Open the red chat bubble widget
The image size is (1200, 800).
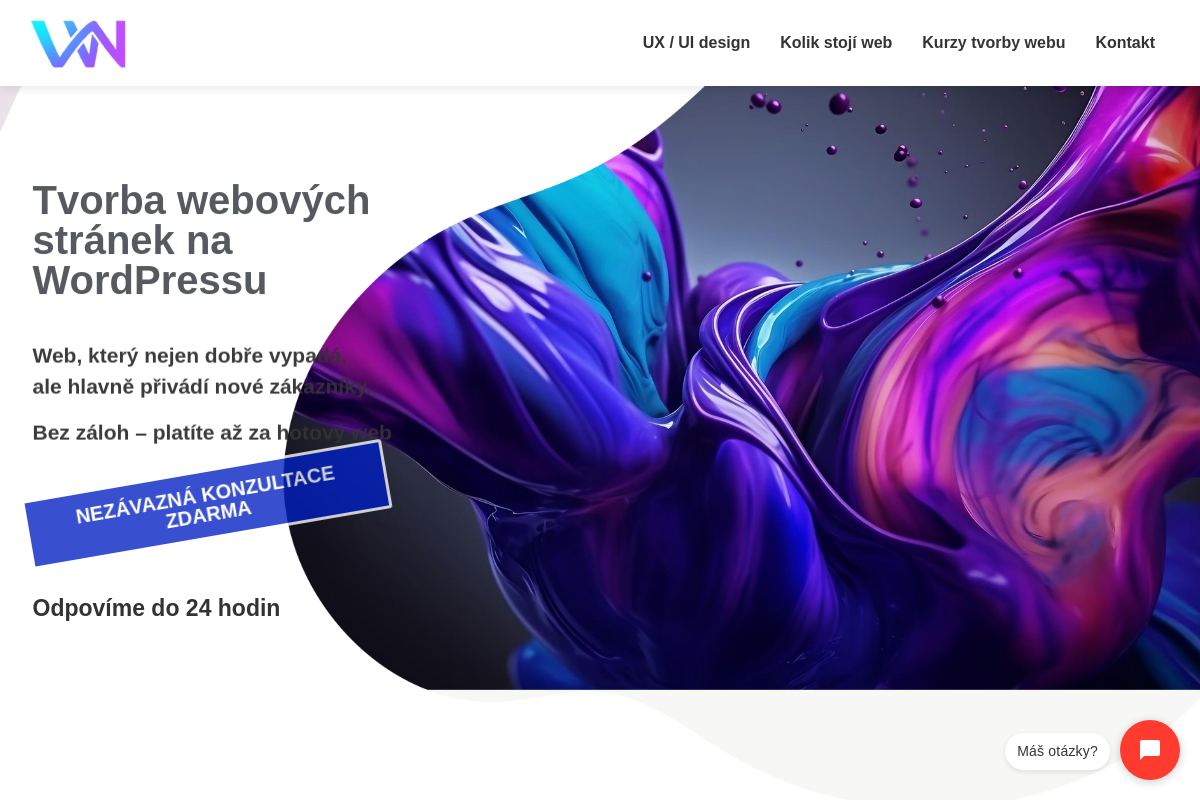tap(1150, 750)
